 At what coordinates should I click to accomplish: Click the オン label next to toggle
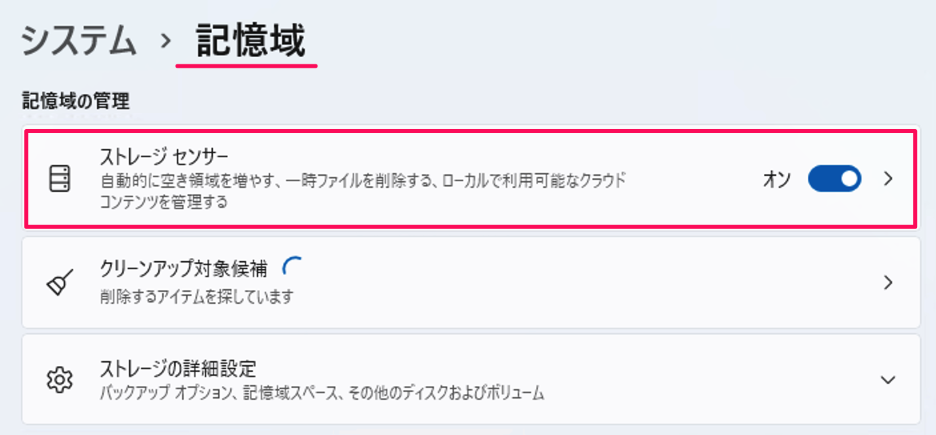(777, 180)
